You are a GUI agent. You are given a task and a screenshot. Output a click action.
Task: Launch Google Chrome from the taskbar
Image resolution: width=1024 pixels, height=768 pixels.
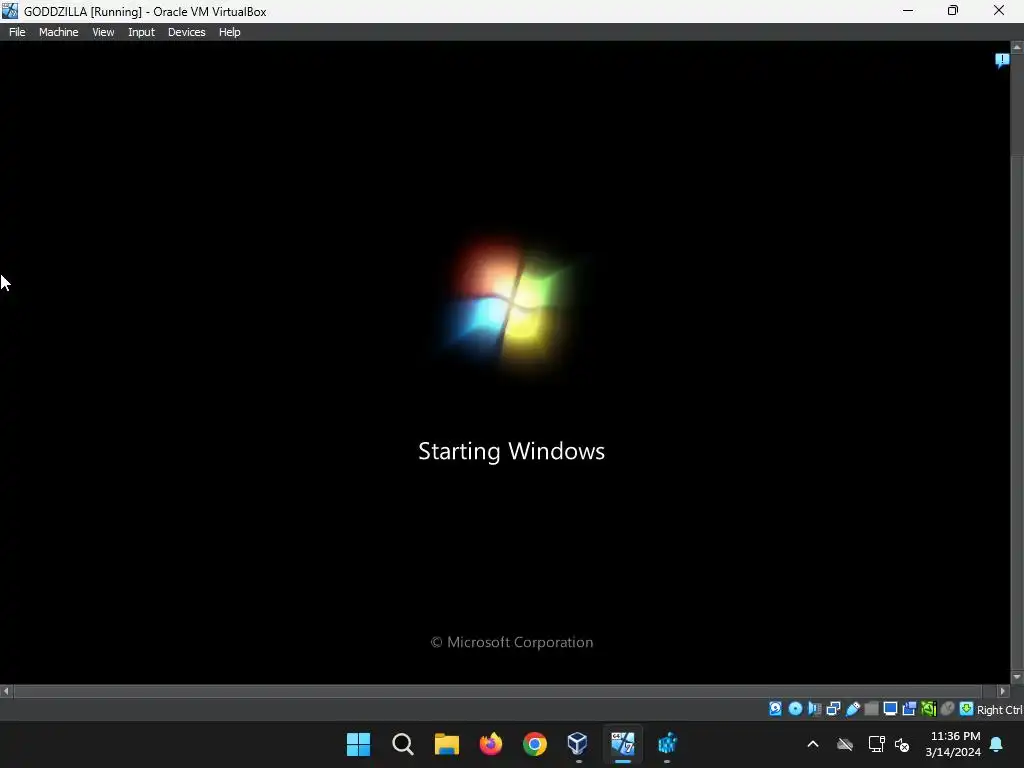534,744
